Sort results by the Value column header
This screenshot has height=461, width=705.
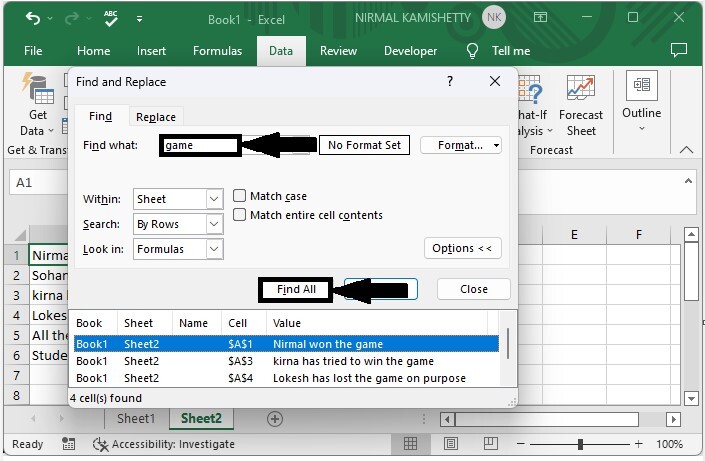pyautogui.click(x=377, y=323)
